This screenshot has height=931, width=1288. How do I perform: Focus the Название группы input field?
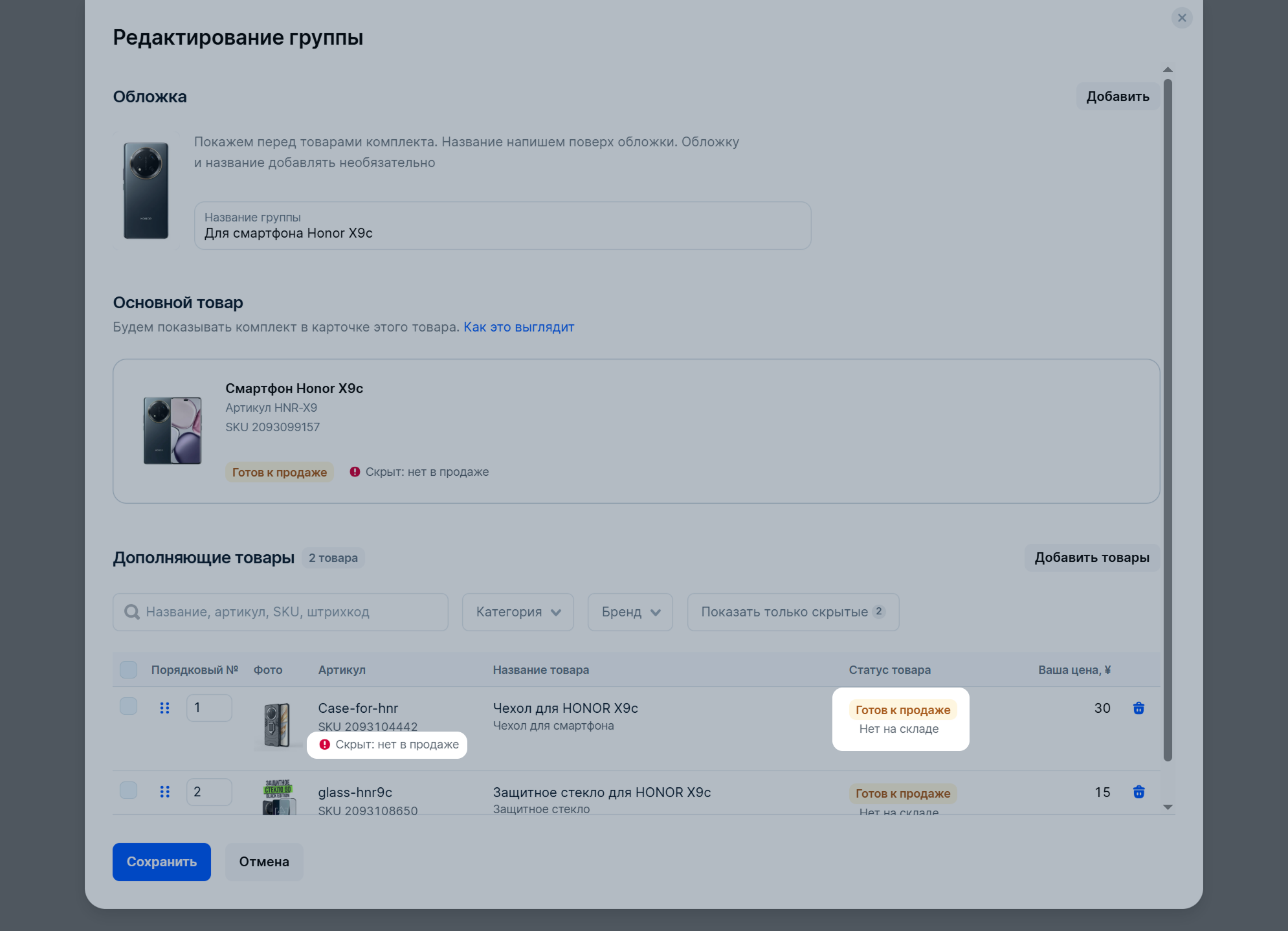pos(502,225)
